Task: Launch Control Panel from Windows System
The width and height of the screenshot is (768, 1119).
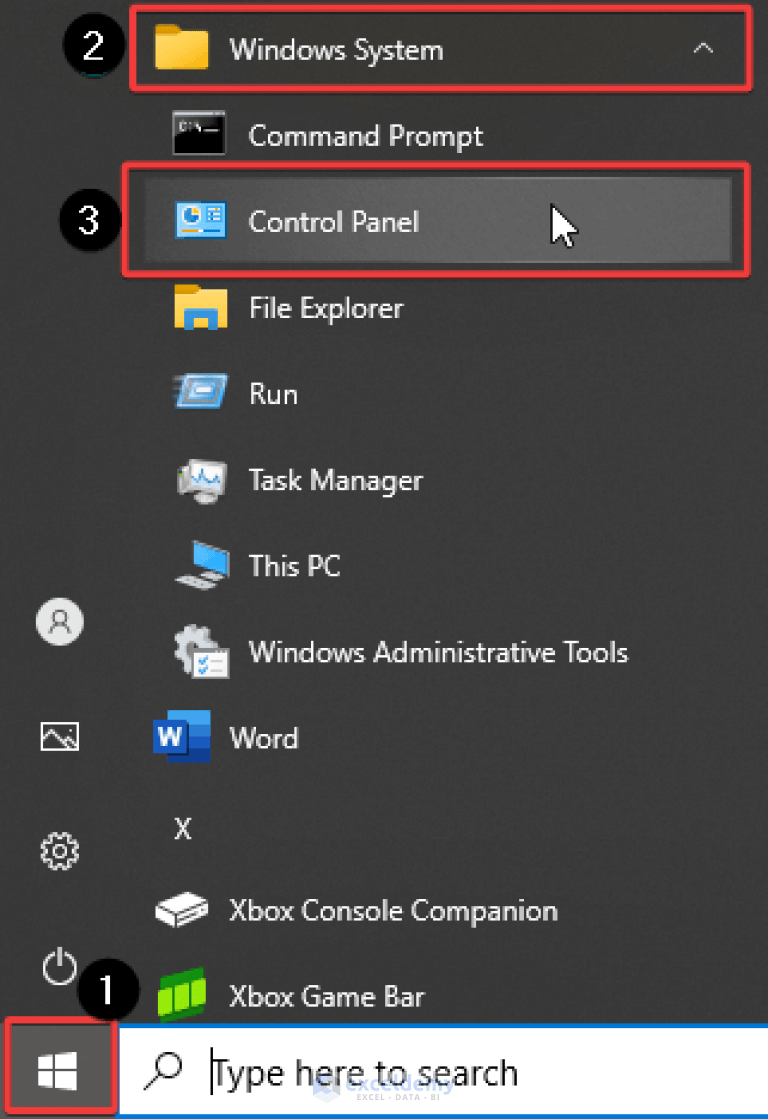Action: 332,221
